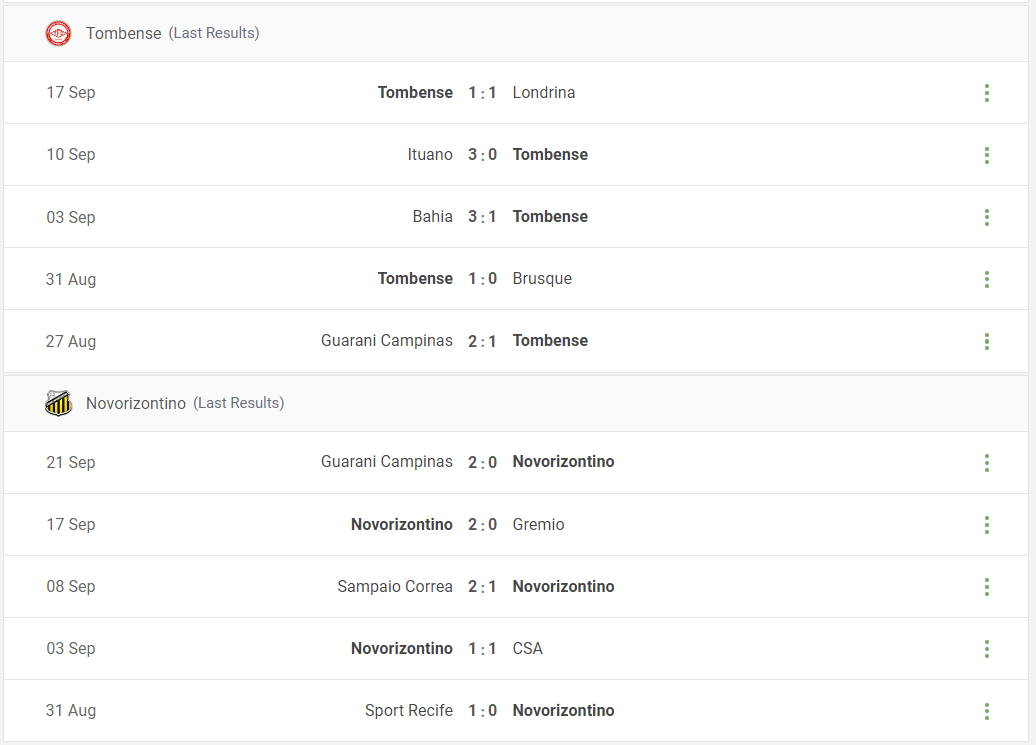Open more options for Sport Recife match
The width and height of the screenshot is (1036, 745).
[986, 711]
